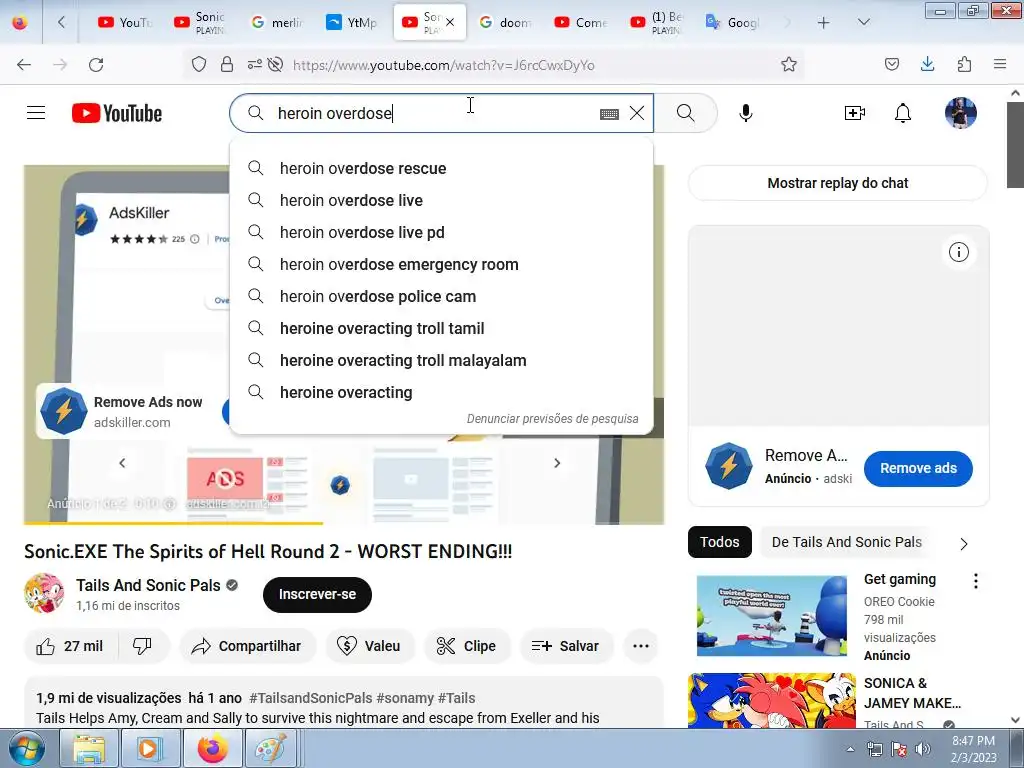Click Mostrar replay do chat
Viewport: 1024px width, 768px height.
pyautogui.click(x=838, y=183)
